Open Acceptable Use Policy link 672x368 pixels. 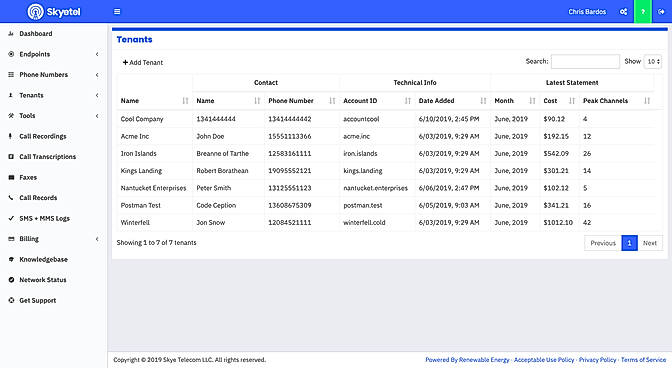coord(544,360)
